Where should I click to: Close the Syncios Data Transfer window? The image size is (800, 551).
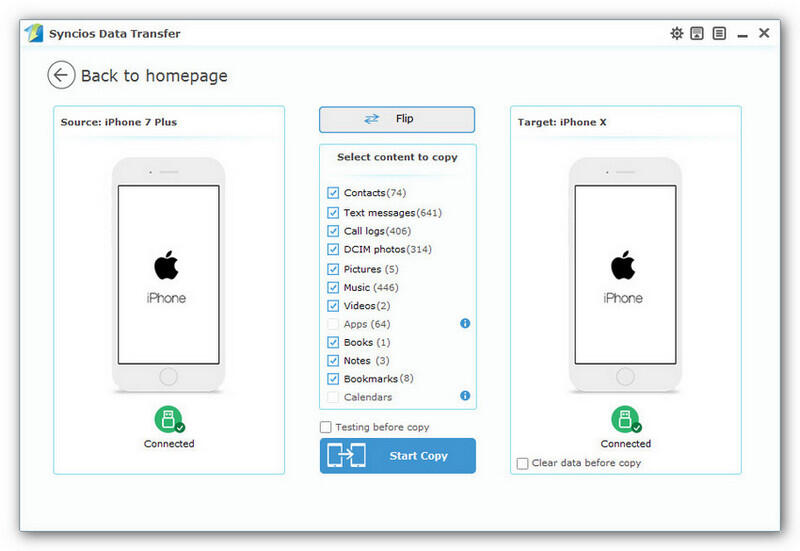764,33
